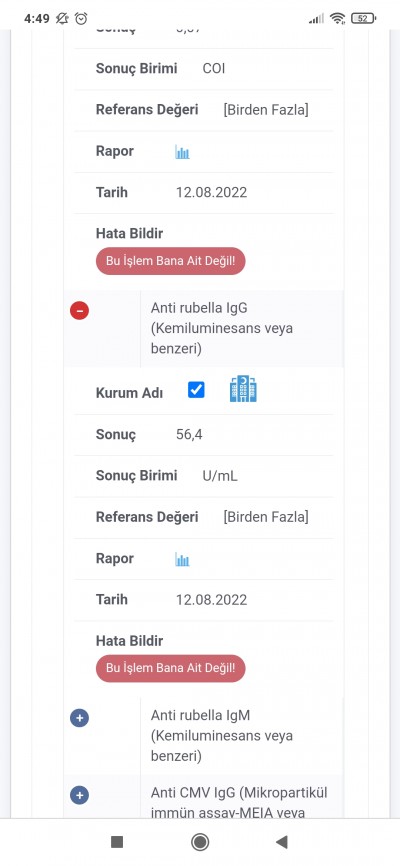Tap the hospital building icon beside Kurum Adı
Viewport: 400px width, 866px height.
(243, 389)
